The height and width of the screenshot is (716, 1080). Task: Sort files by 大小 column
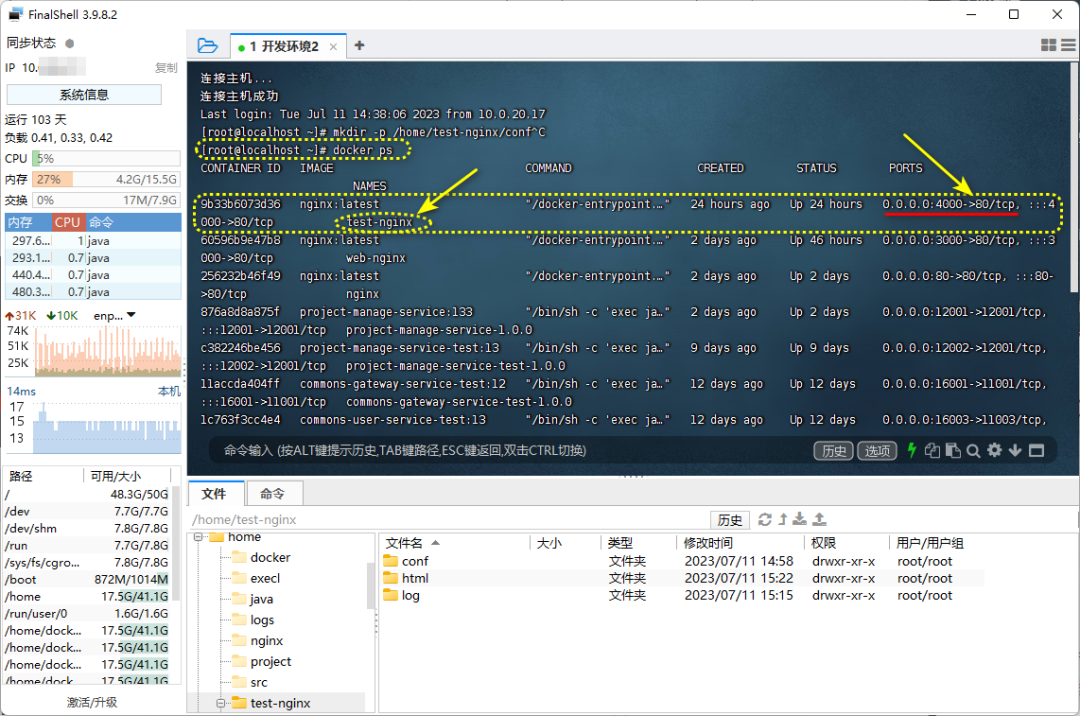click(565, 543)
